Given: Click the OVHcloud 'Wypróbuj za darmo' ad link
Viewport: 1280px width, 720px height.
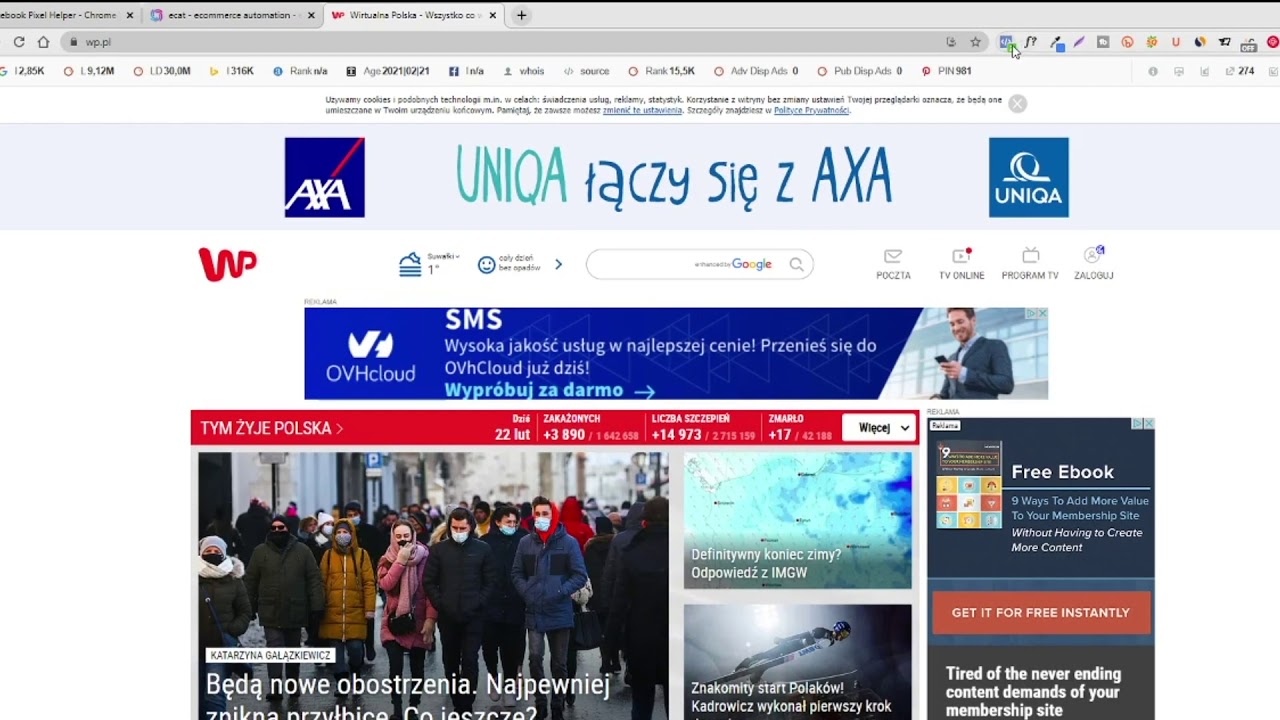Looking at the screenshot, I should [550, 390].
